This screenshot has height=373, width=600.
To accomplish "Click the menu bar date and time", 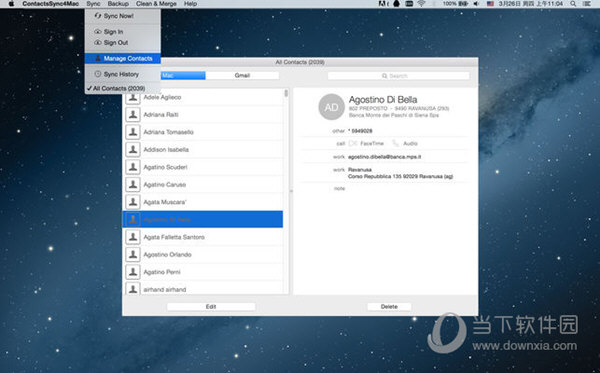I will pos(530,4).
